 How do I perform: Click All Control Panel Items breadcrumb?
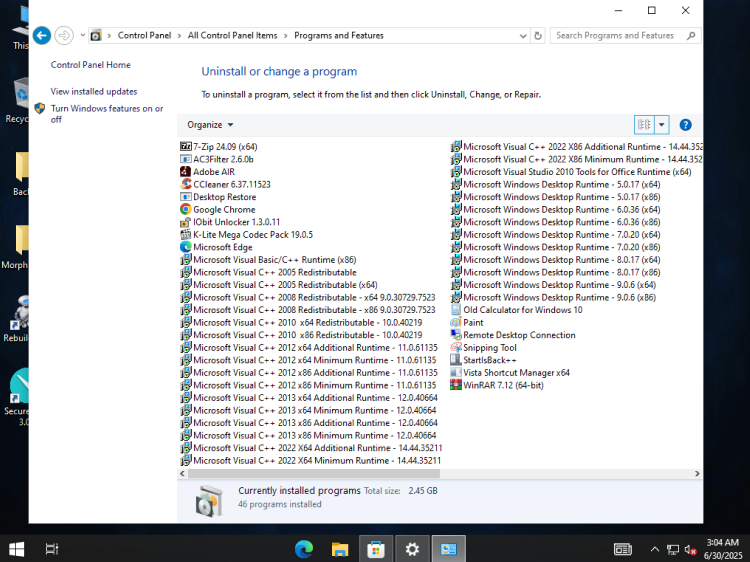(x=232, y=35)
